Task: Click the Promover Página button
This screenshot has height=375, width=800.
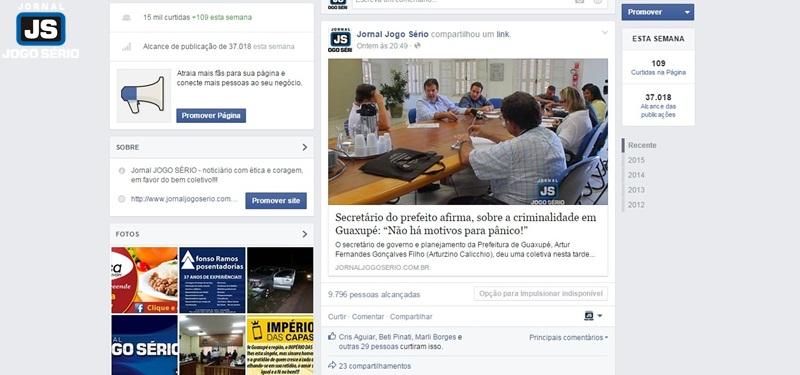Action: click(211, 116)
